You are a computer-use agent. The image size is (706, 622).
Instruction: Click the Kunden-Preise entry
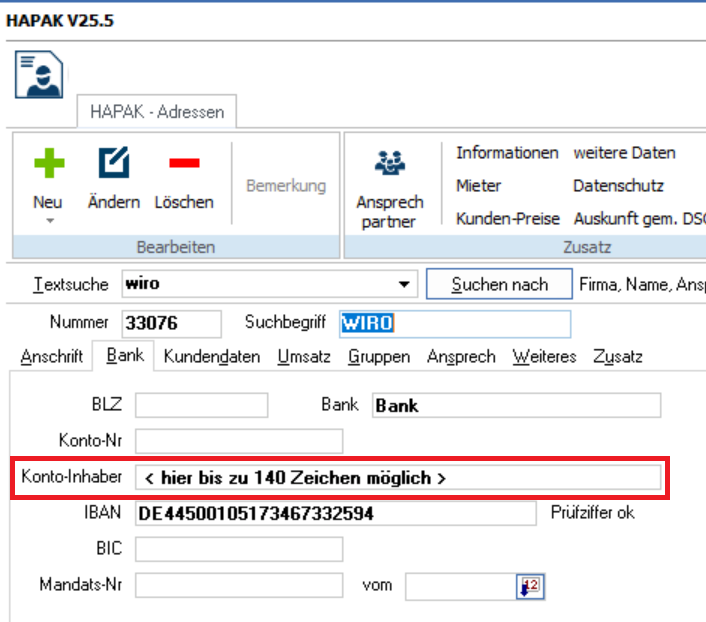(x=507, y=218)
